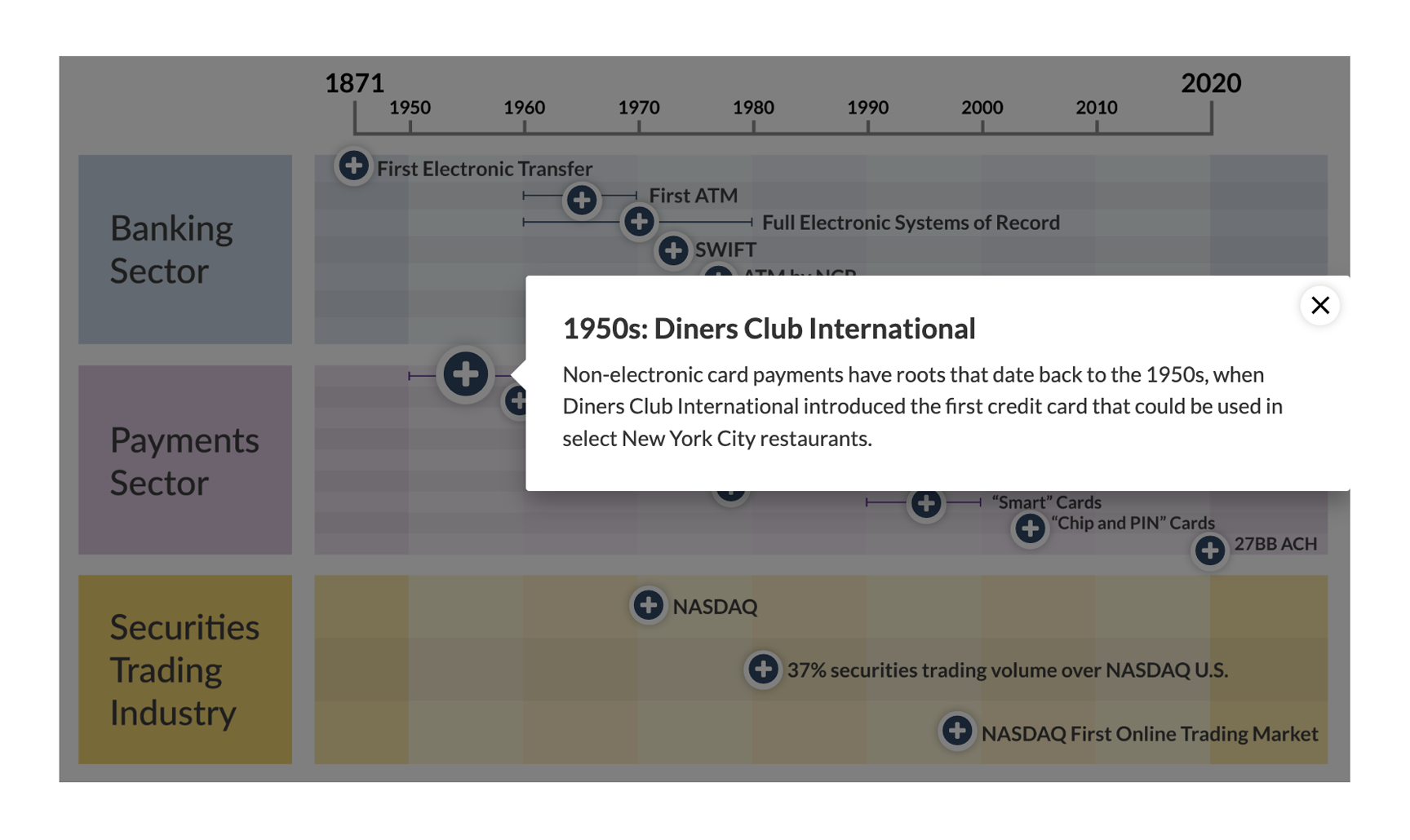Select the Securities Trading Industry panel
The width and height of the screenshot is (1410, 840).
185,670
